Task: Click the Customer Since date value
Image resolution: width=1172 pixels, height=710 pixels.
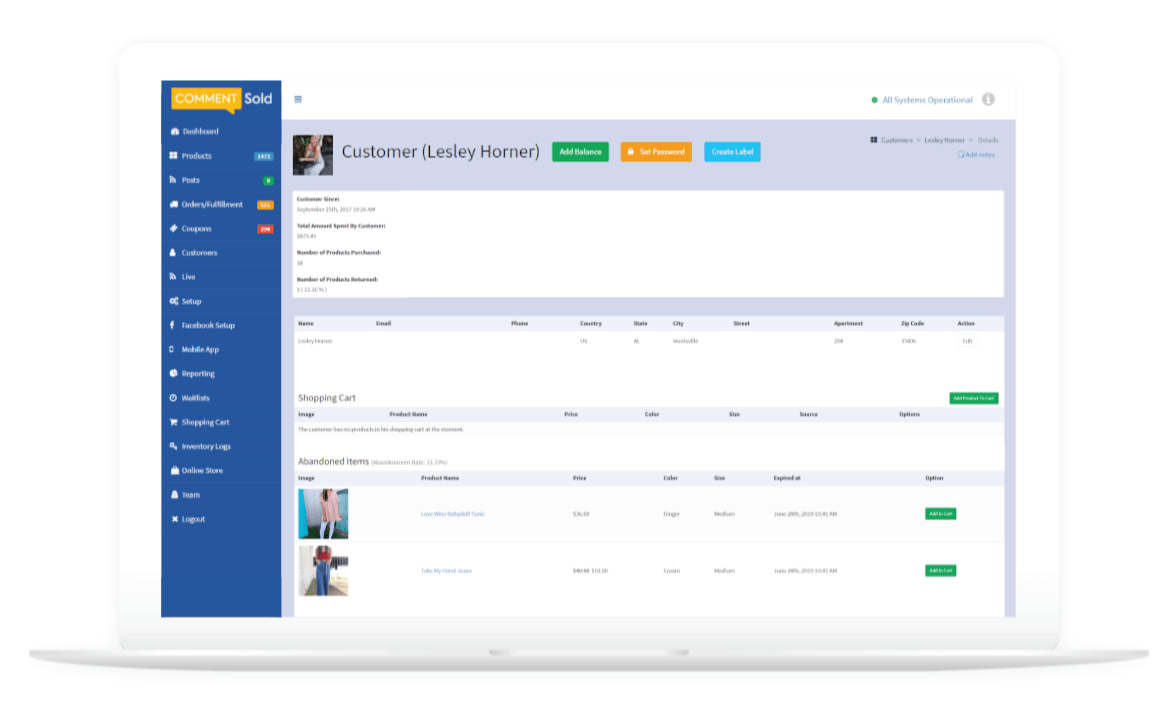Action: [x=336, y=209]
